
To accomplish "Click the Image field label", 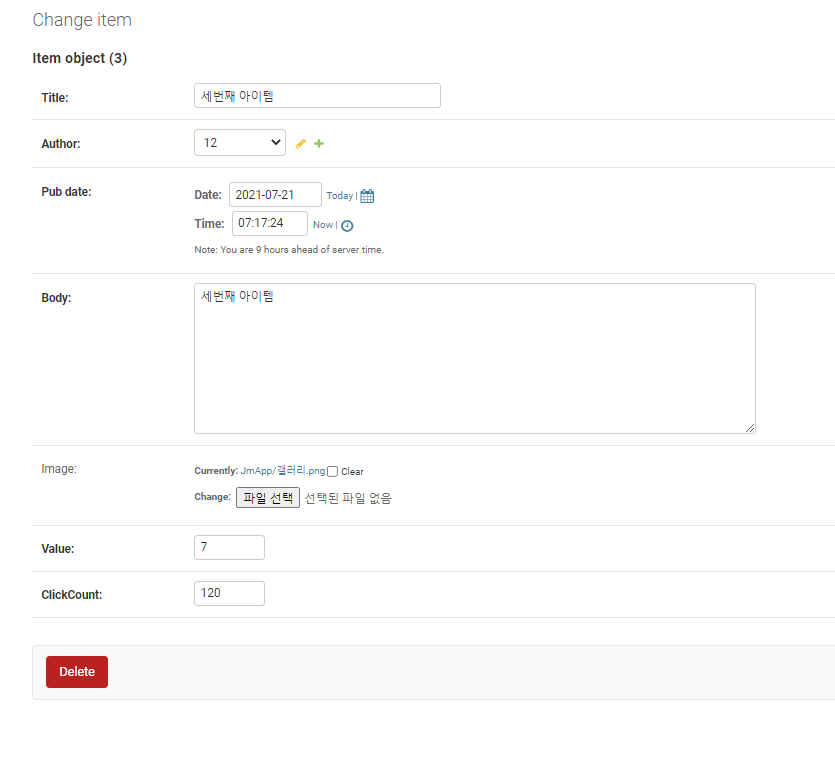I will [59, 469].
